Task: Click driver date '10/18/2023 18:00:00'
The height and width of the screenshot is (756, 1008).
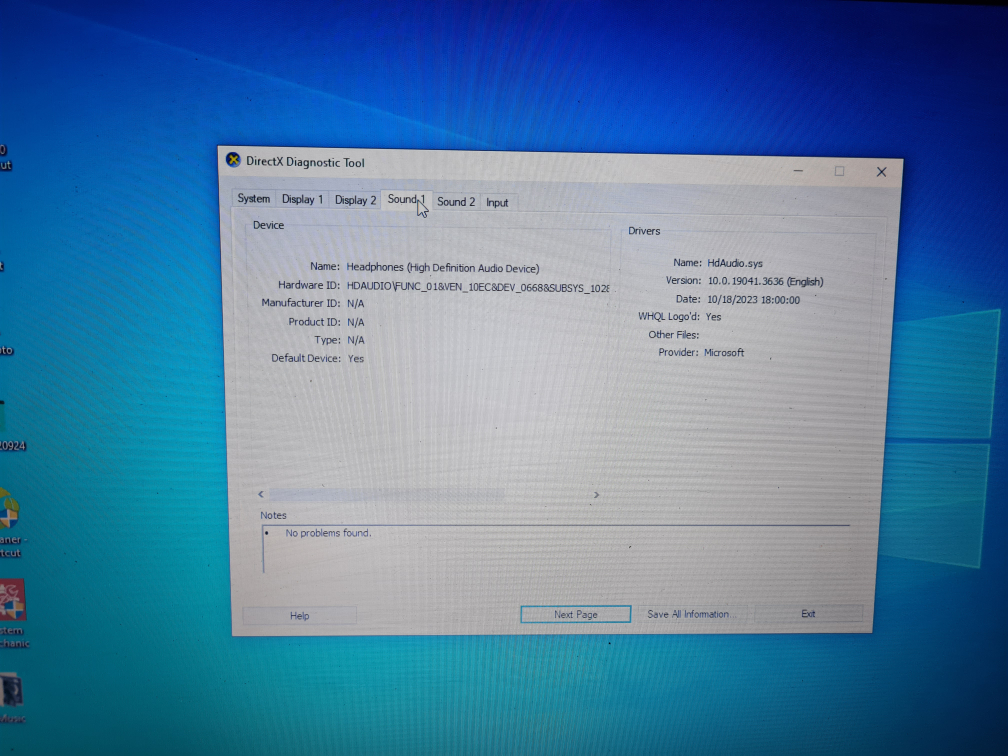Action: pos(753,300)
